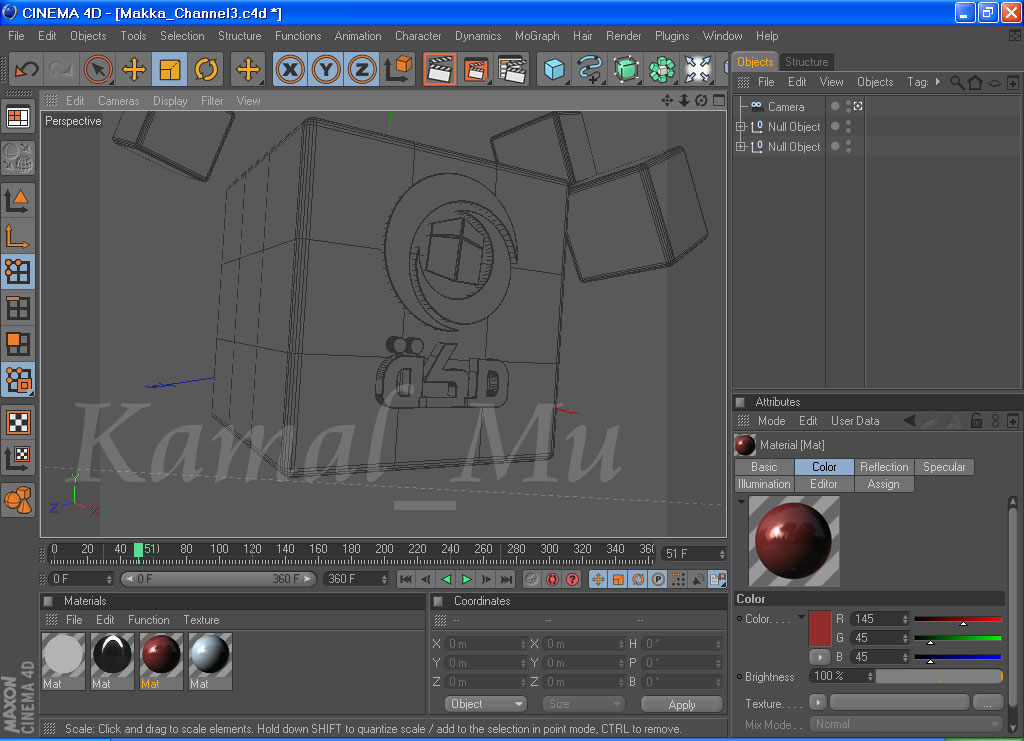Play animation forwards
The height and width of the screenshot is (741, 1024).
pyautogui.click(x=466, y=579)
